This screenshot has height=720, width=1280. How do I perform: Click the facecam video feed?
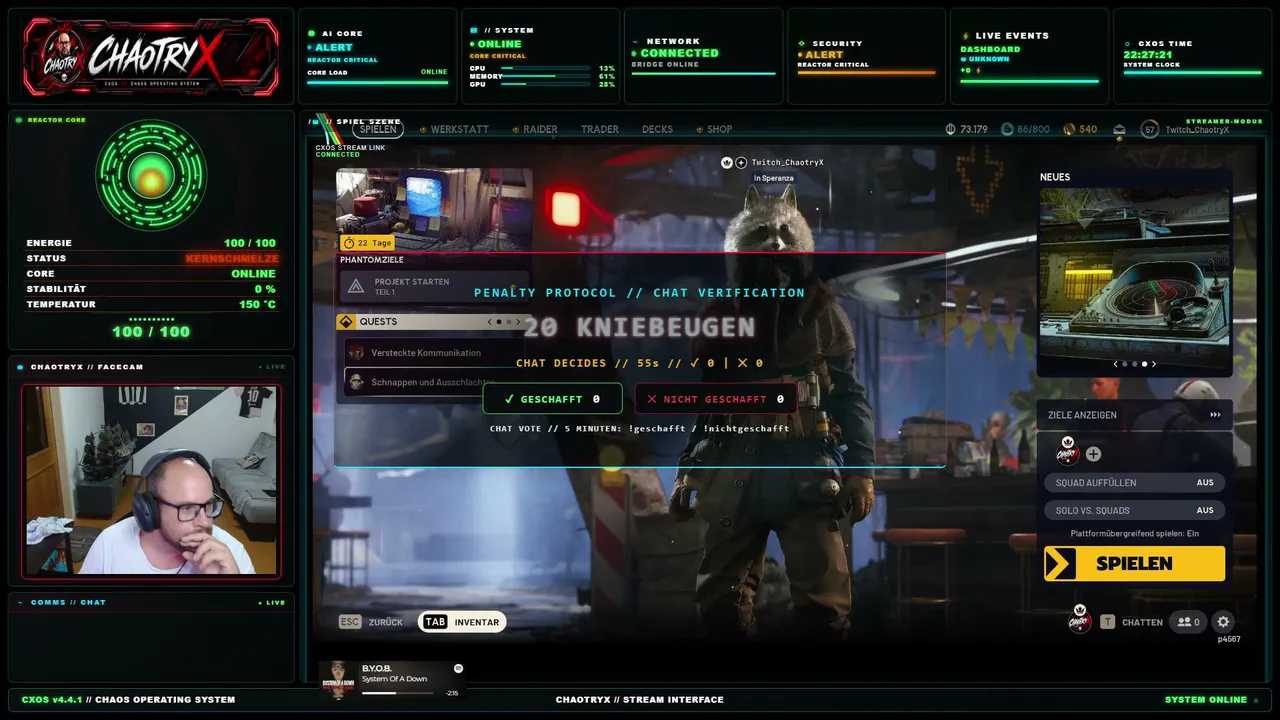pos(151,480)
